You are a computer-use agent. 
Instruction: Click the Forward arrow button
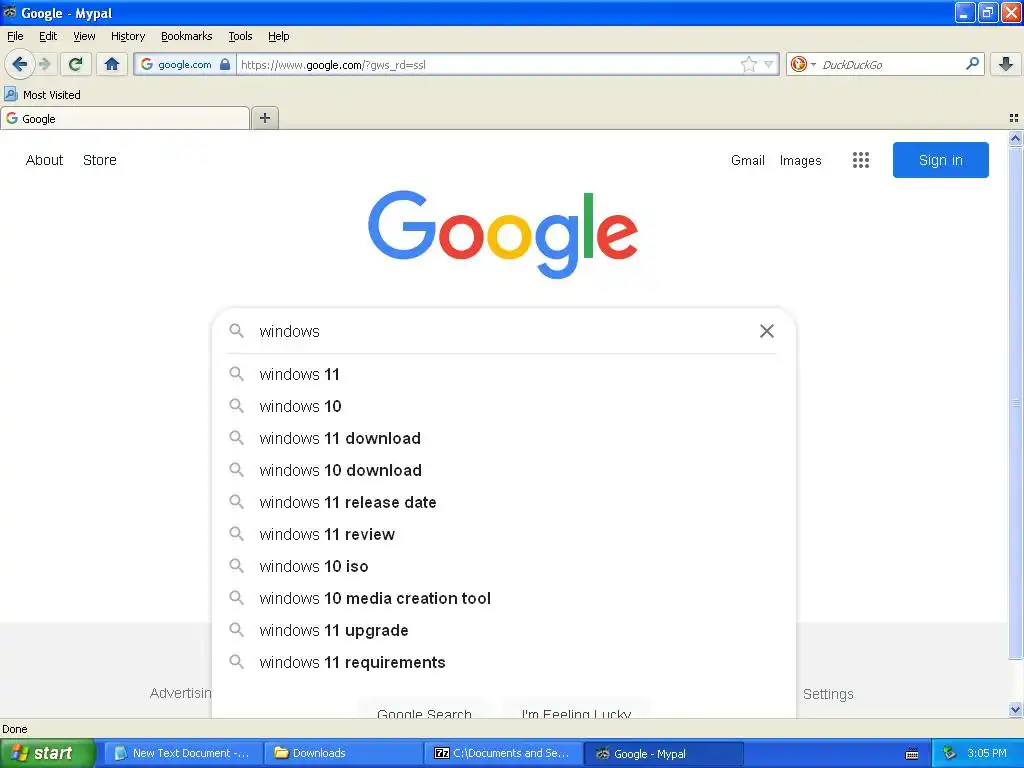click(44, 64)
